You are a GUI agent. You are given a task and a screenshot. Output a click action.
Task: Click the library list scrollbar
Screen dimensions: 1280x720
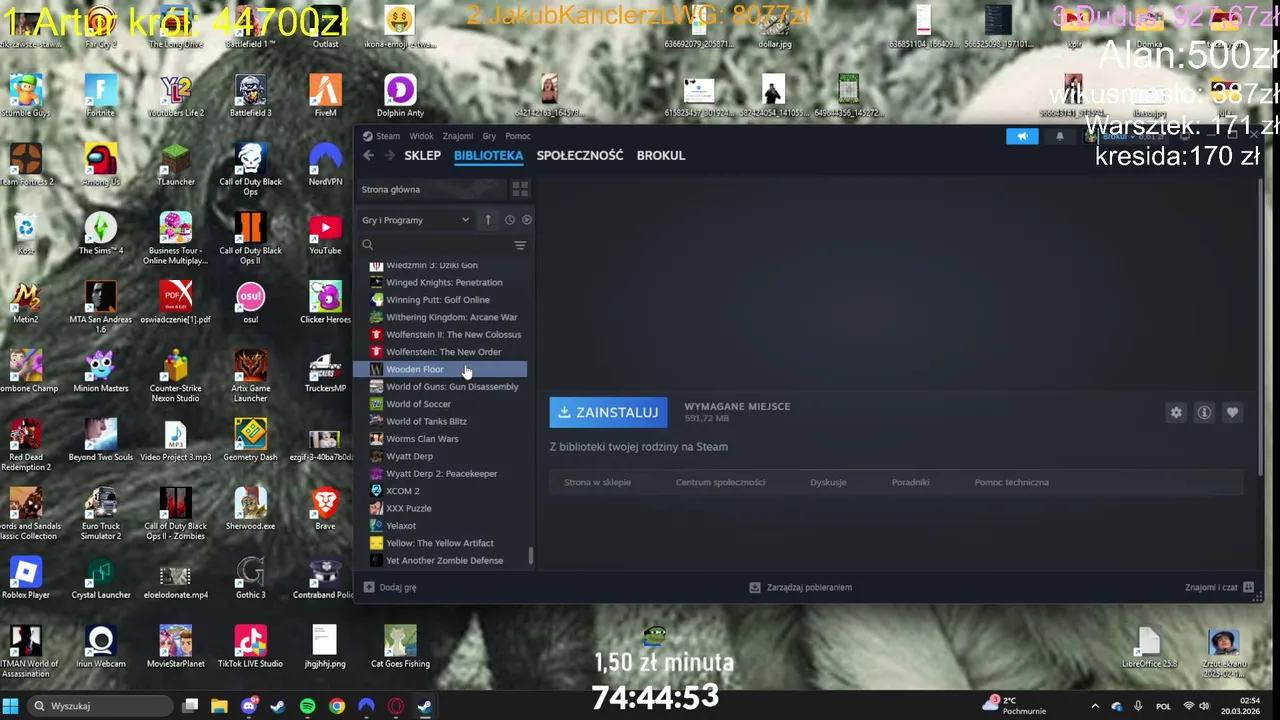pos(531,555)
